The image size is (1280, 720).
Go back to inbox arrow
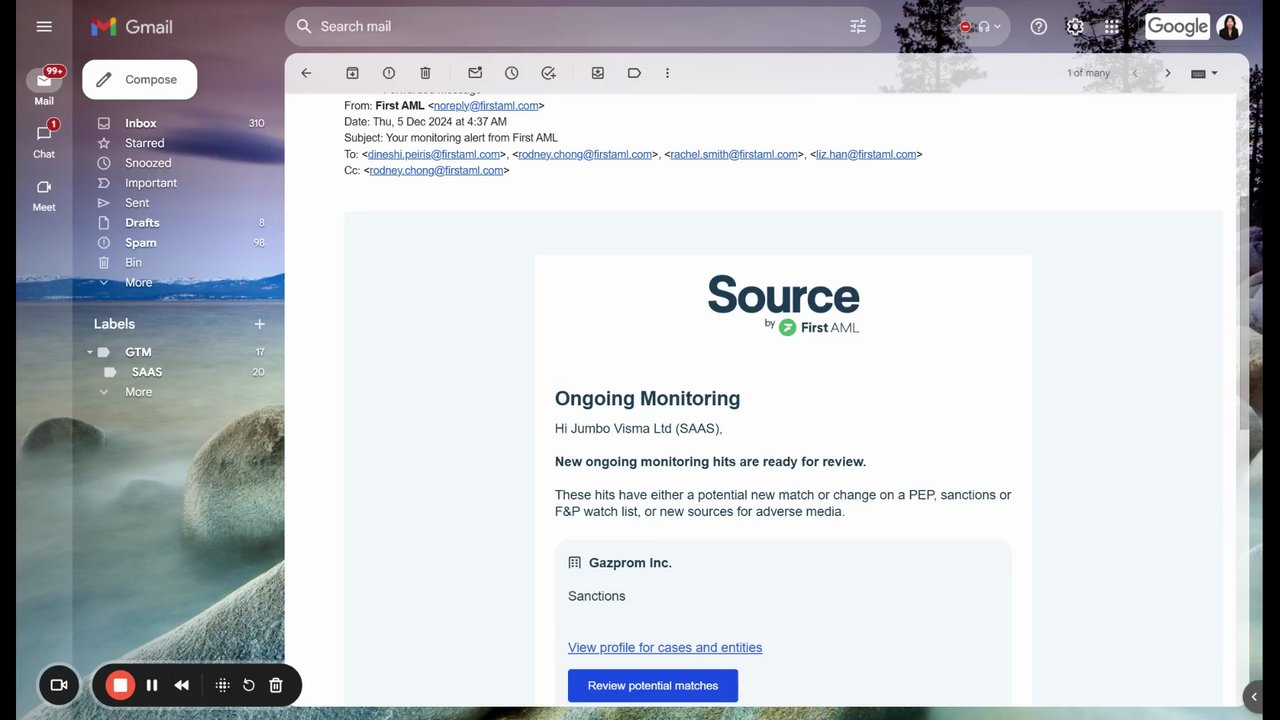[307, 73]
